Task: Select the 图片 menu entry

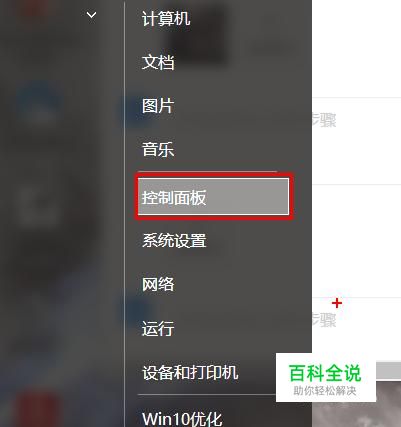Action: pyautogui.click(x=158, y=106)
